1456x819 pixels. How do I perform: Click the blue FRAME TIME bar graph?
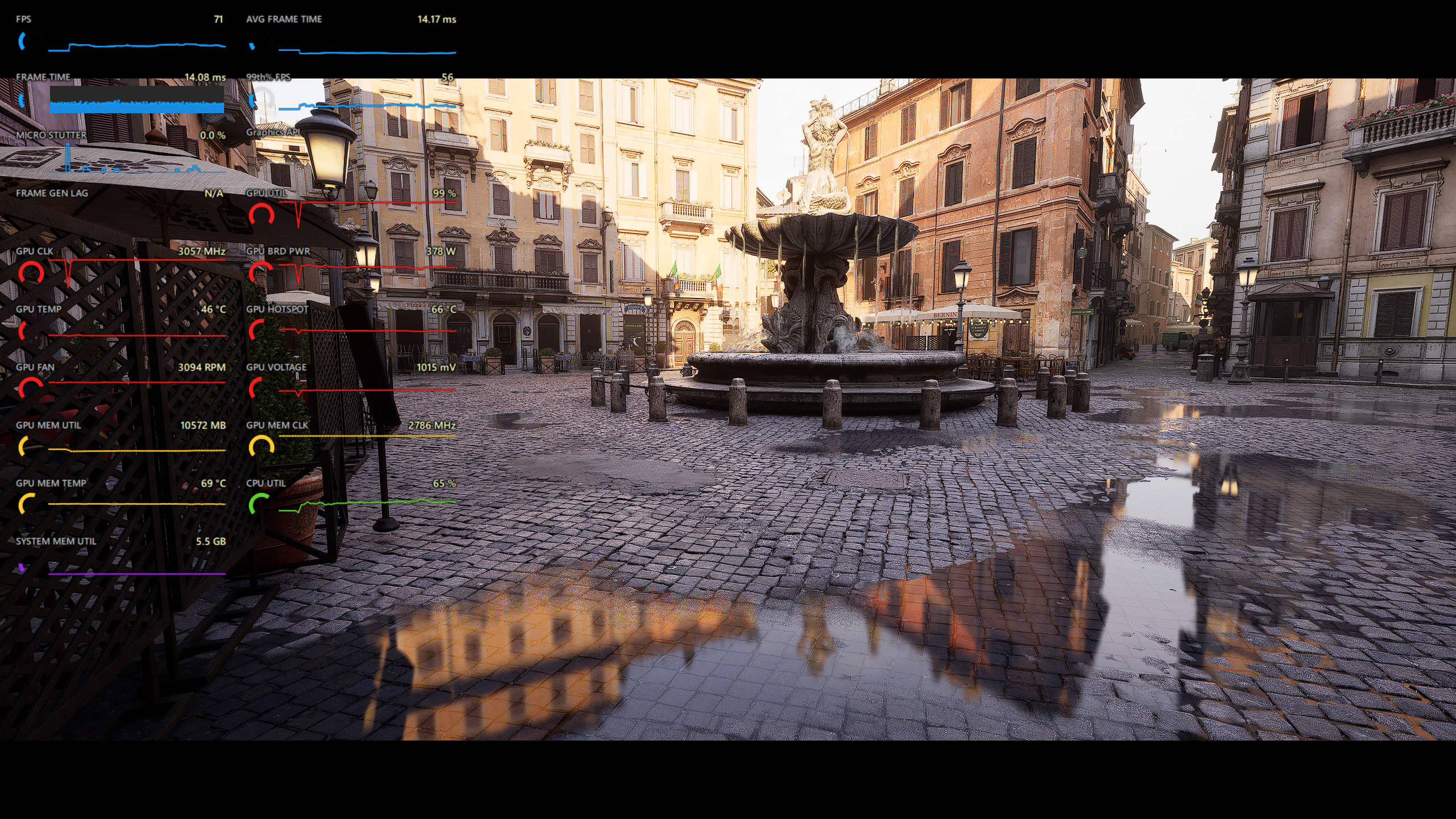click(x=136, y=105)
